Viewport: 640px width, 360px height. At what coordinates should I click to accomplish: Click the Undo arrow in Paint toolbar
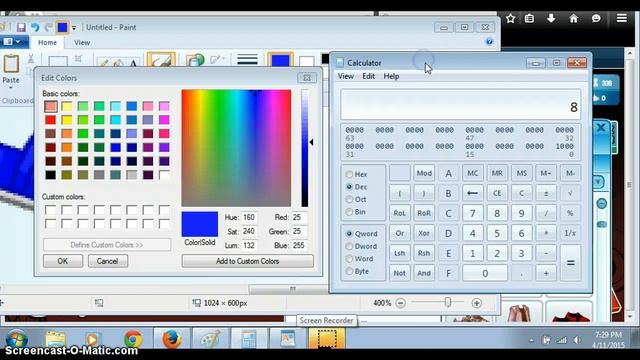click(x=35, y=27)
